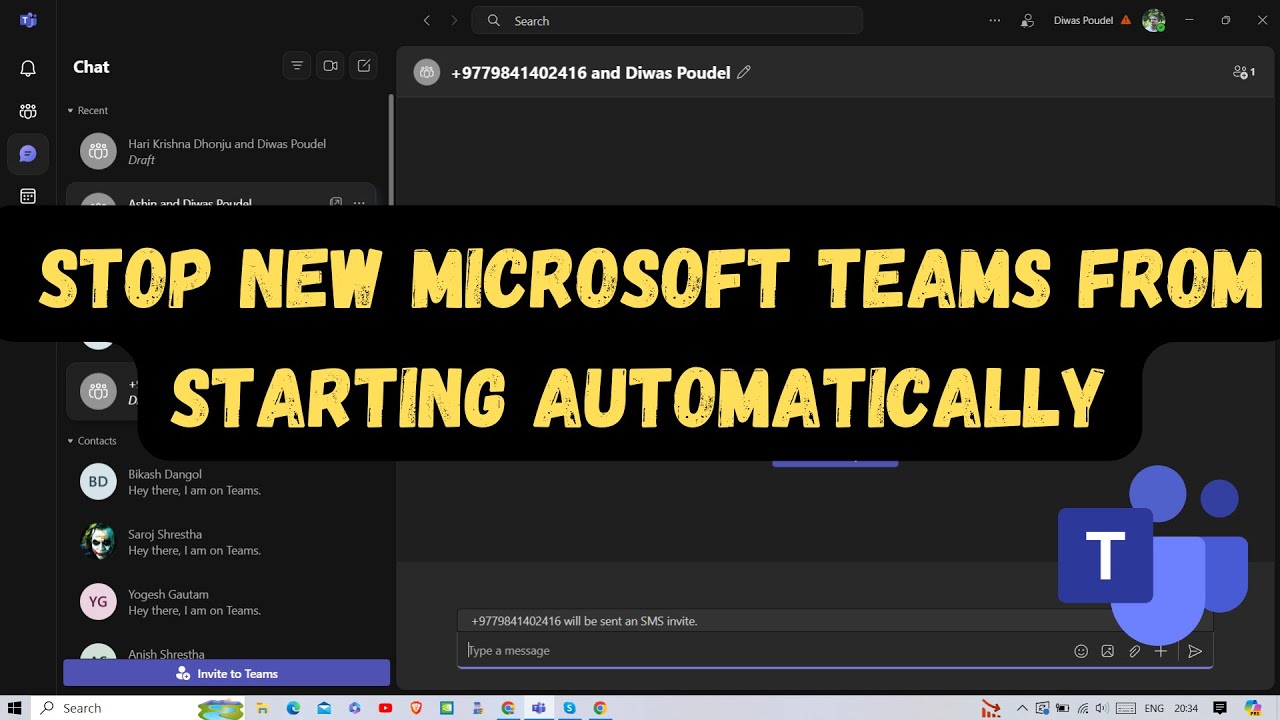This screenshot has width=1280, height=720.
Task: Open Brave browser from the taskbar
Action: [x=416, y=708]
